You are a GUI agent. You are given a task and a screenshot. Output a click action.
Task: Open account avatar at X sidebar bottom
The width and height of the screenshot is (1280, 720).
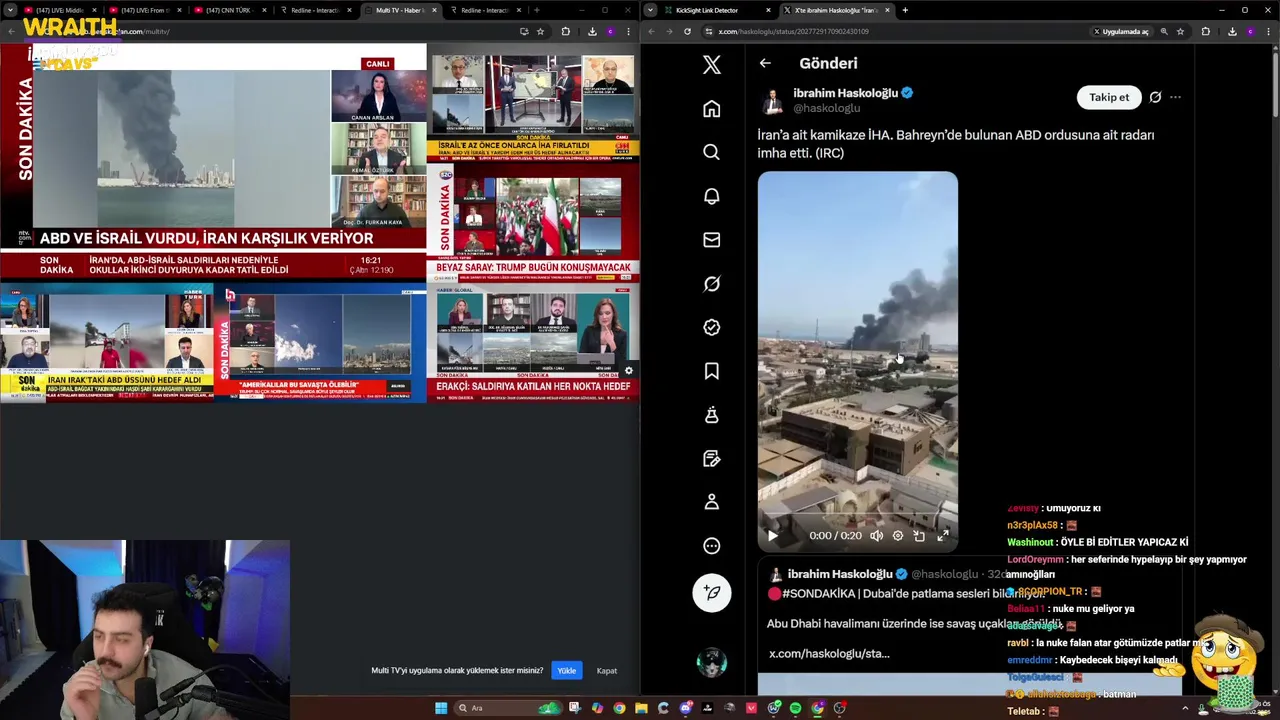[712, 662]
